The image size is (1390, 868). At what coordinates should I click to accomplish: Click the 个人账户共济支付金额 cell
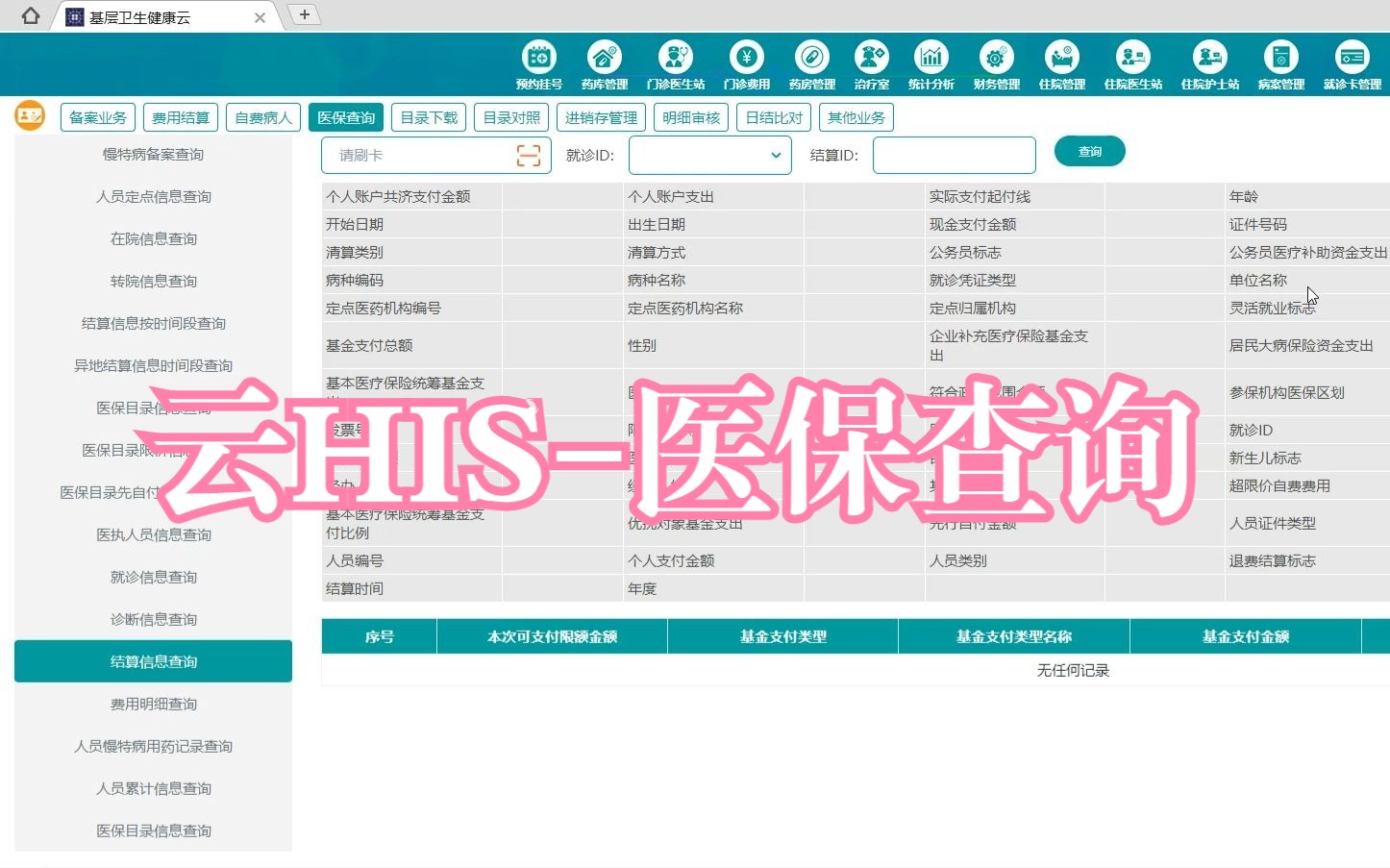tap(411, 196)
